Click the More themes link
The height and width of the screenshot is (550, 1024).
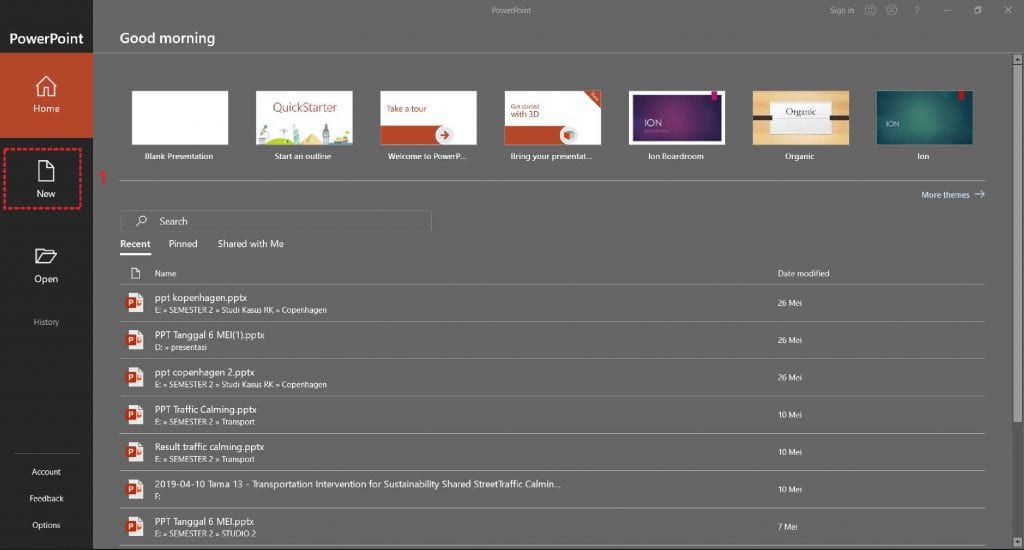click(952, 195)
